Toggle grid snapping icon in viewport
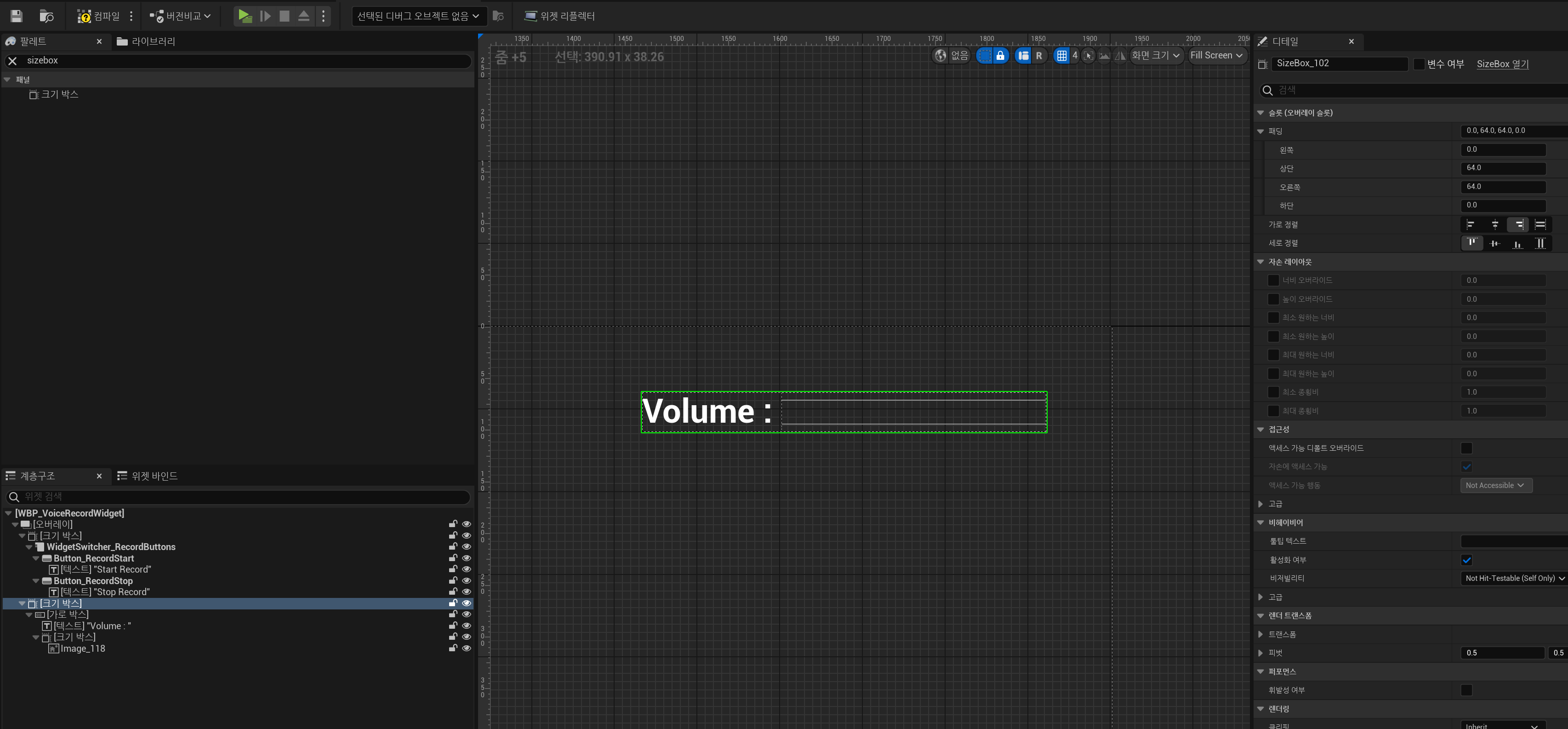The image size is (1568, 729). (1061, 55)
